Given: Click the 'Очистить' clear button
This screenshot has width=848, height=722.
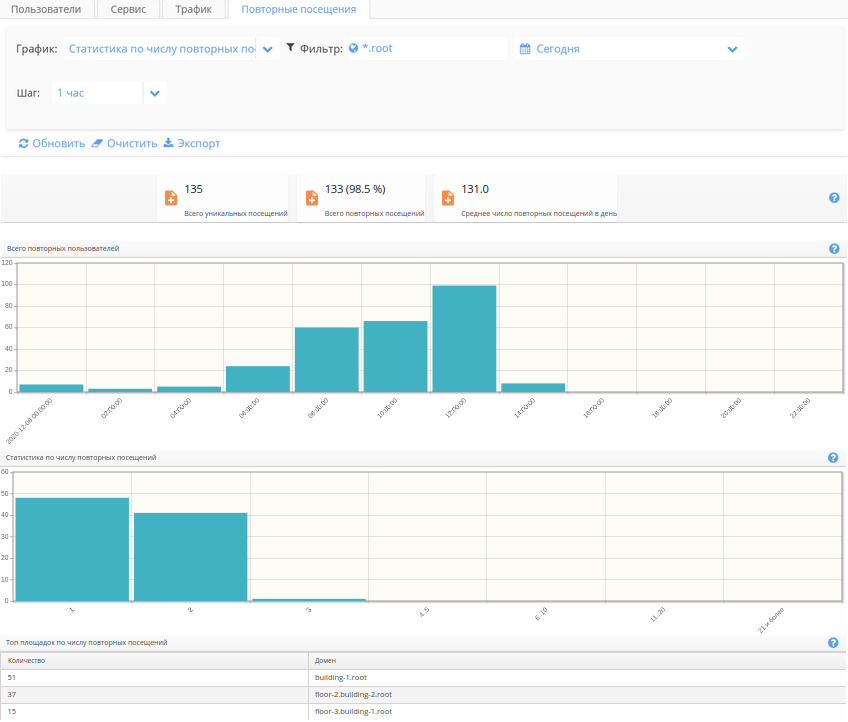Looking at the screenshot, I should (124, 143).
